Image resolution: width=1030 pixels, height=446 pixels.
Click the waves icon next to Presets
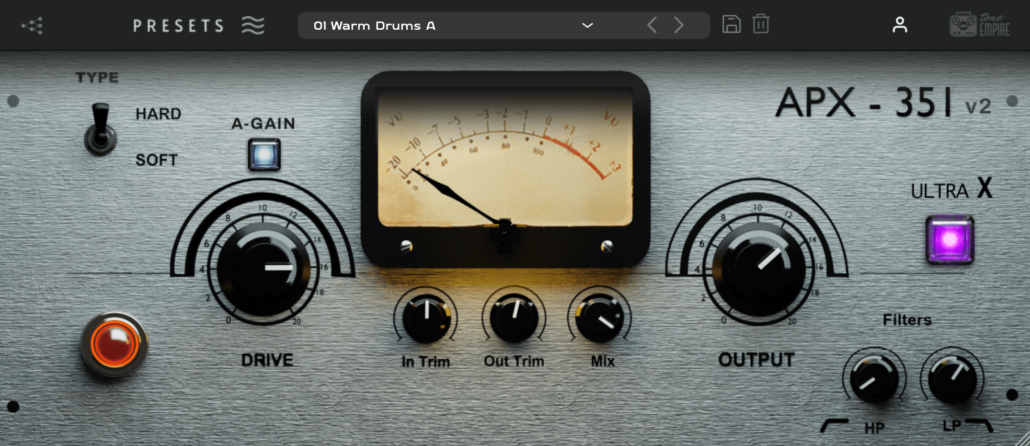[x=253, y=25]
